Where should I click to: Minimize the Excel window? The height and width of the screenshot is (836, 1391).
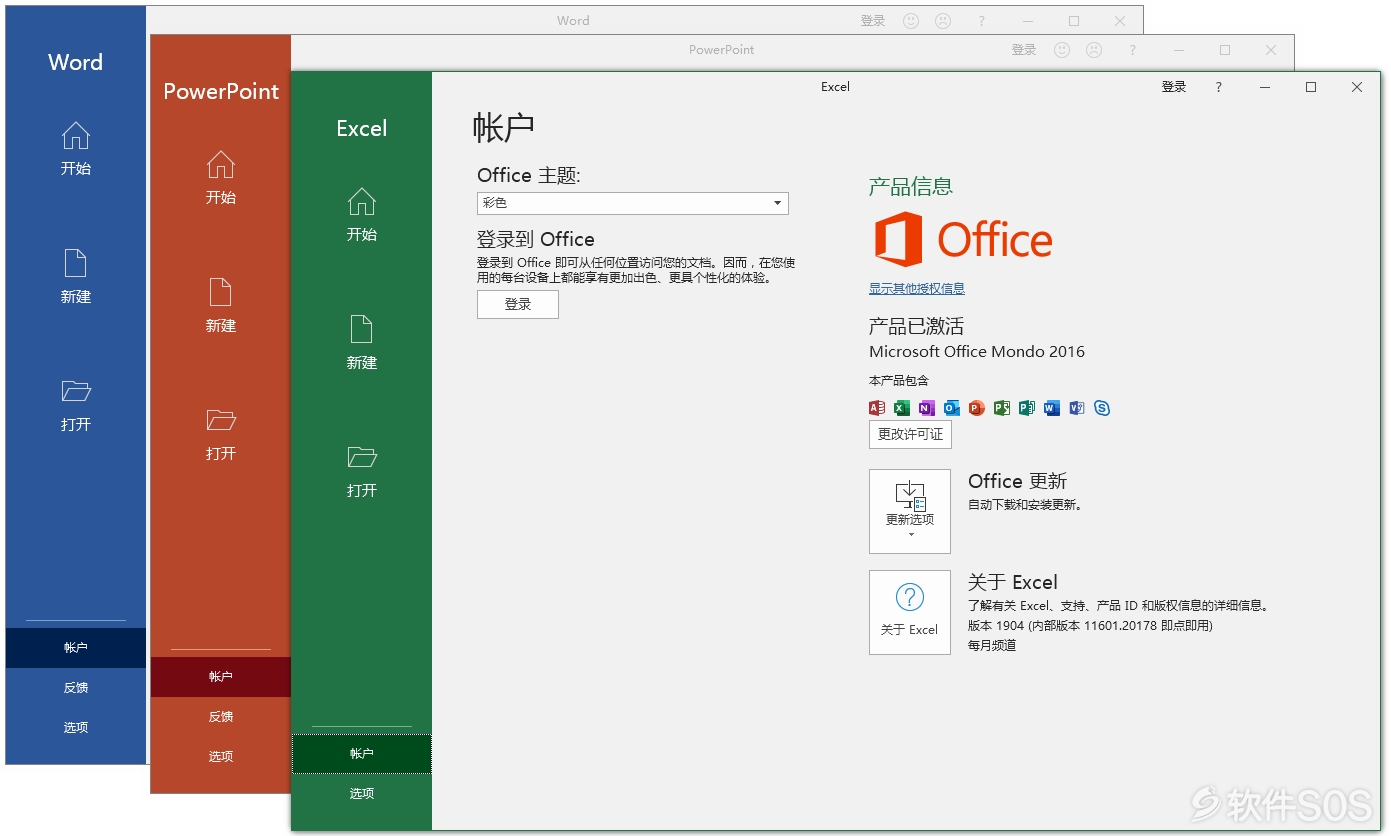(x=1265, y=87)
